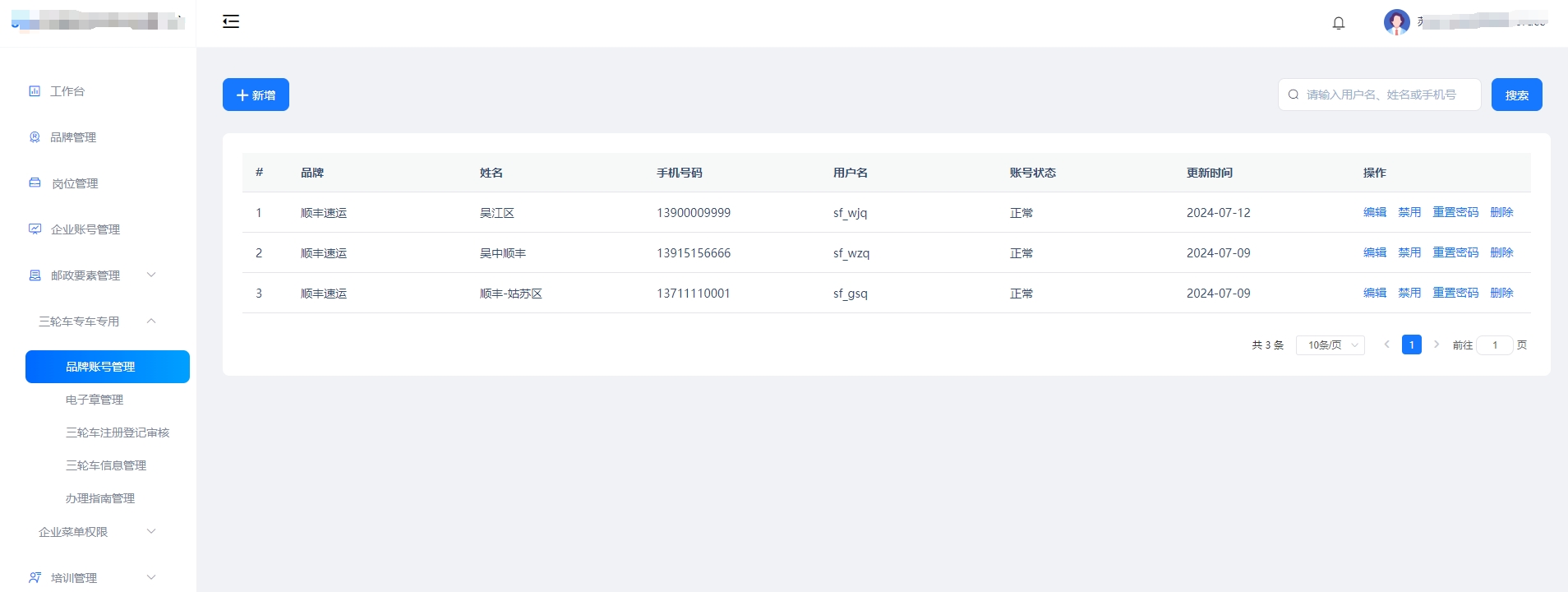Go to next page arrow

coord(1437,345)
